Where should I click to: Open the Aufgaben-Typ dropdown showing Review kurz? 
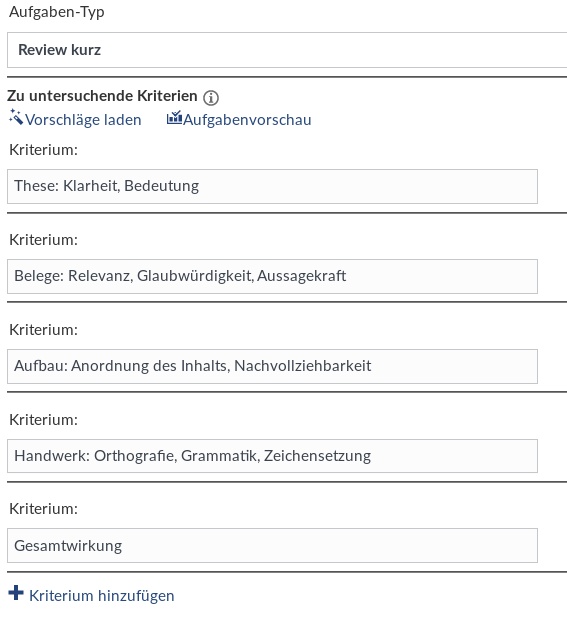click(x=287, y=50)
